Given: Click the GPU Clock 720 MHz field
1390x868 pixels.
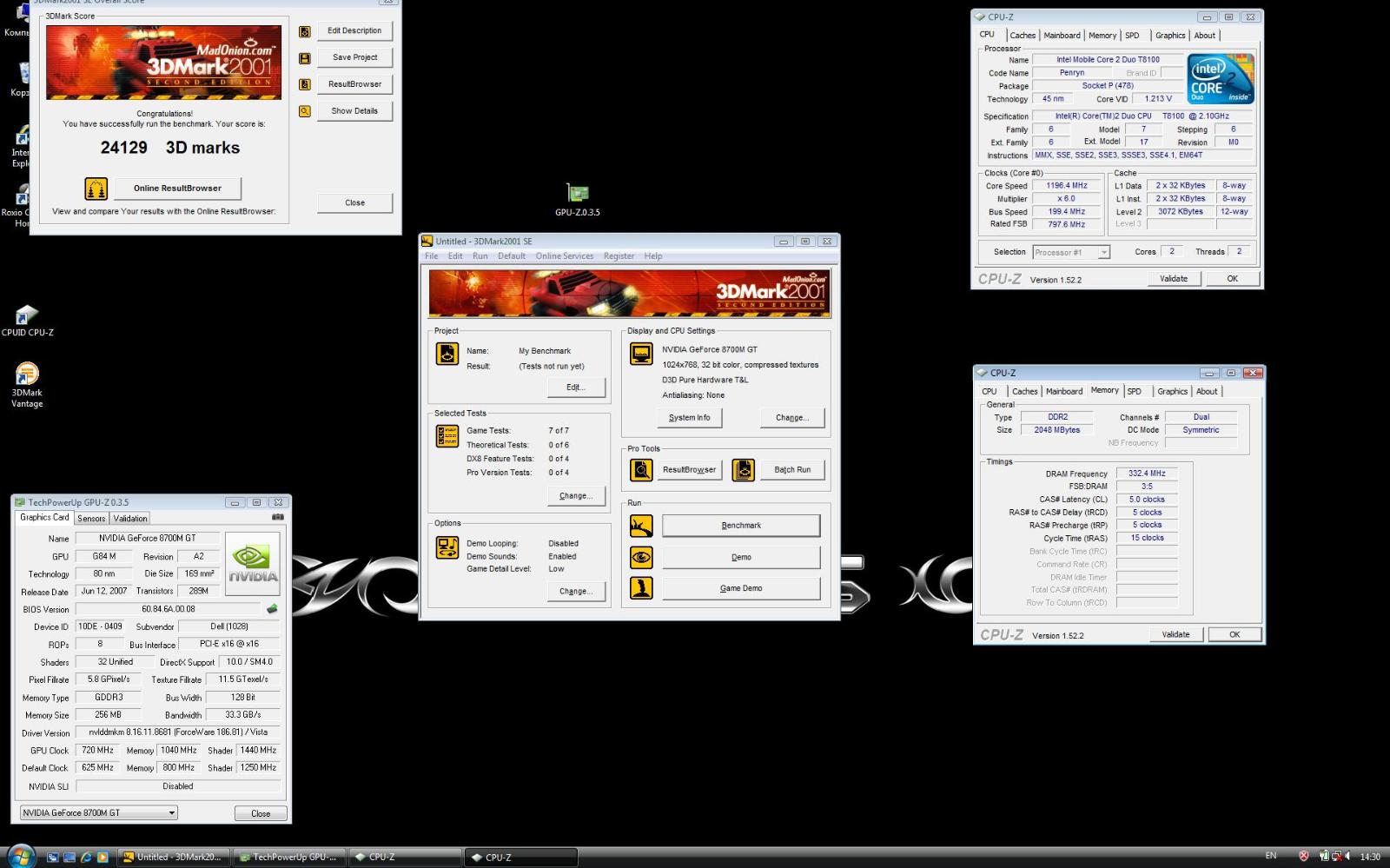Looking at the screenshot, I should point(97,751).
